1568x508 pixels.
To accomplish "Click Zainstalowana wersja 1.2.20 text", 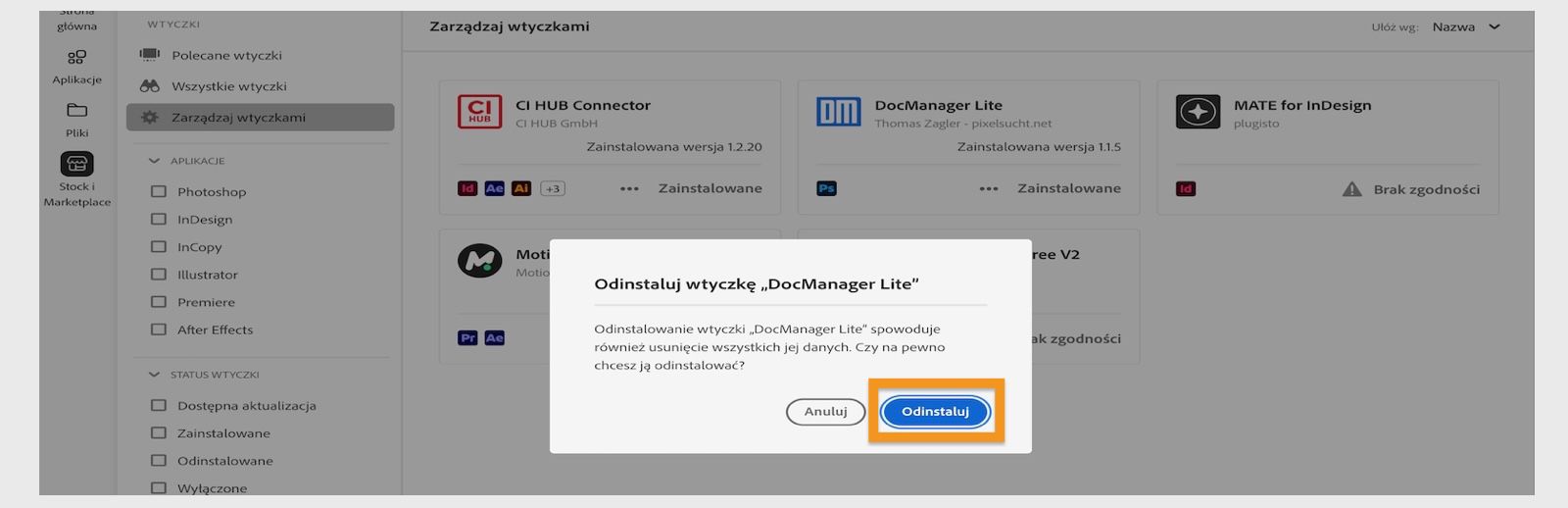I will (674, 147).
